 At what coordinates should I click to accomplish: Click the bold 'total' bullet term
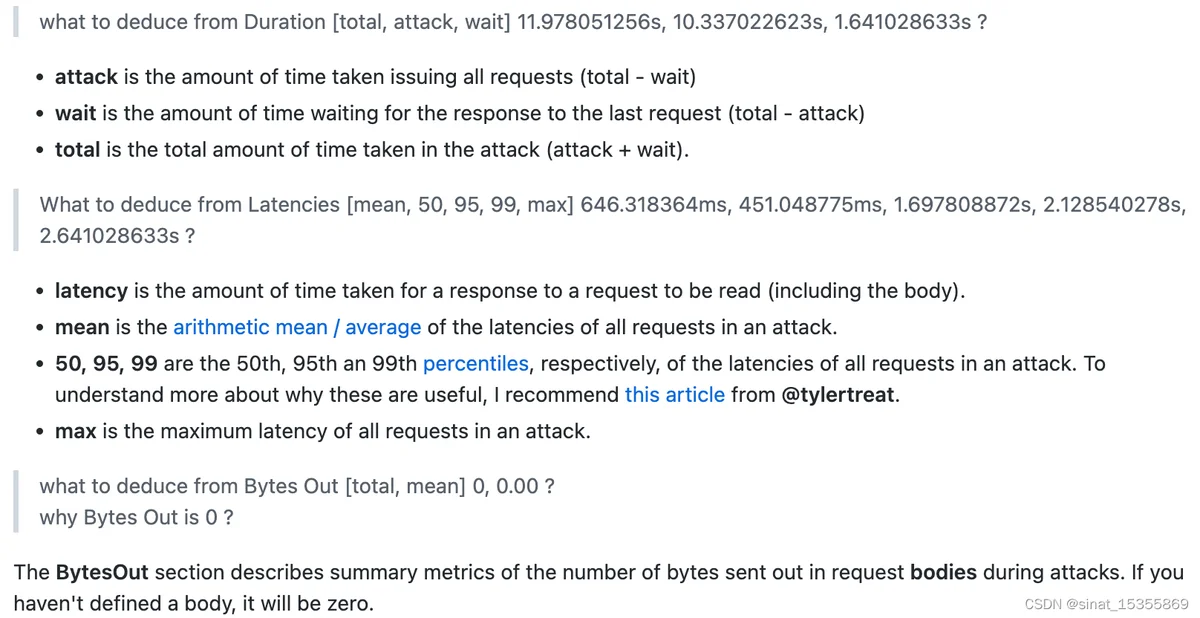[77, 150]
